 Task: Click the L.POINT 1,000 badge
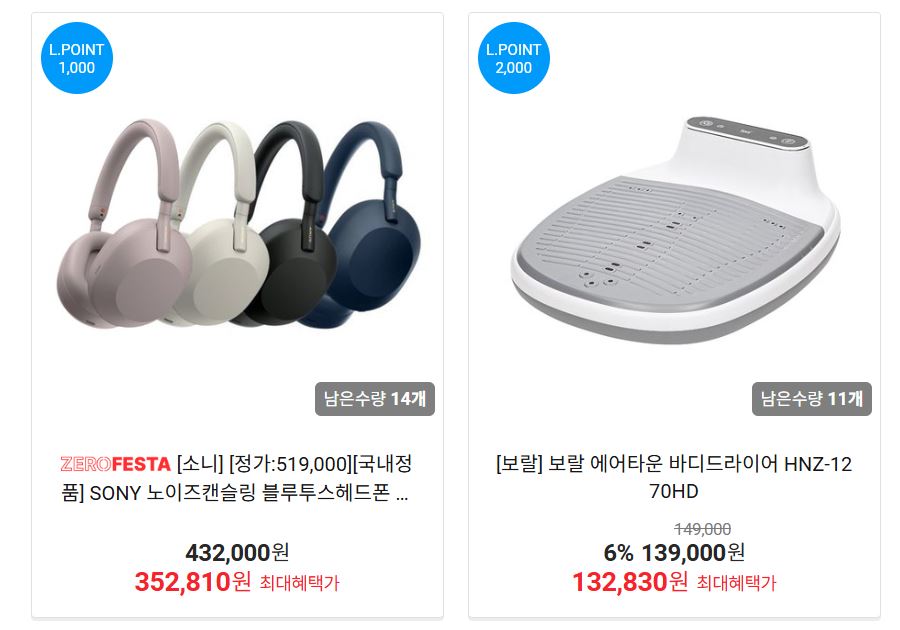[x=76, y=58]
